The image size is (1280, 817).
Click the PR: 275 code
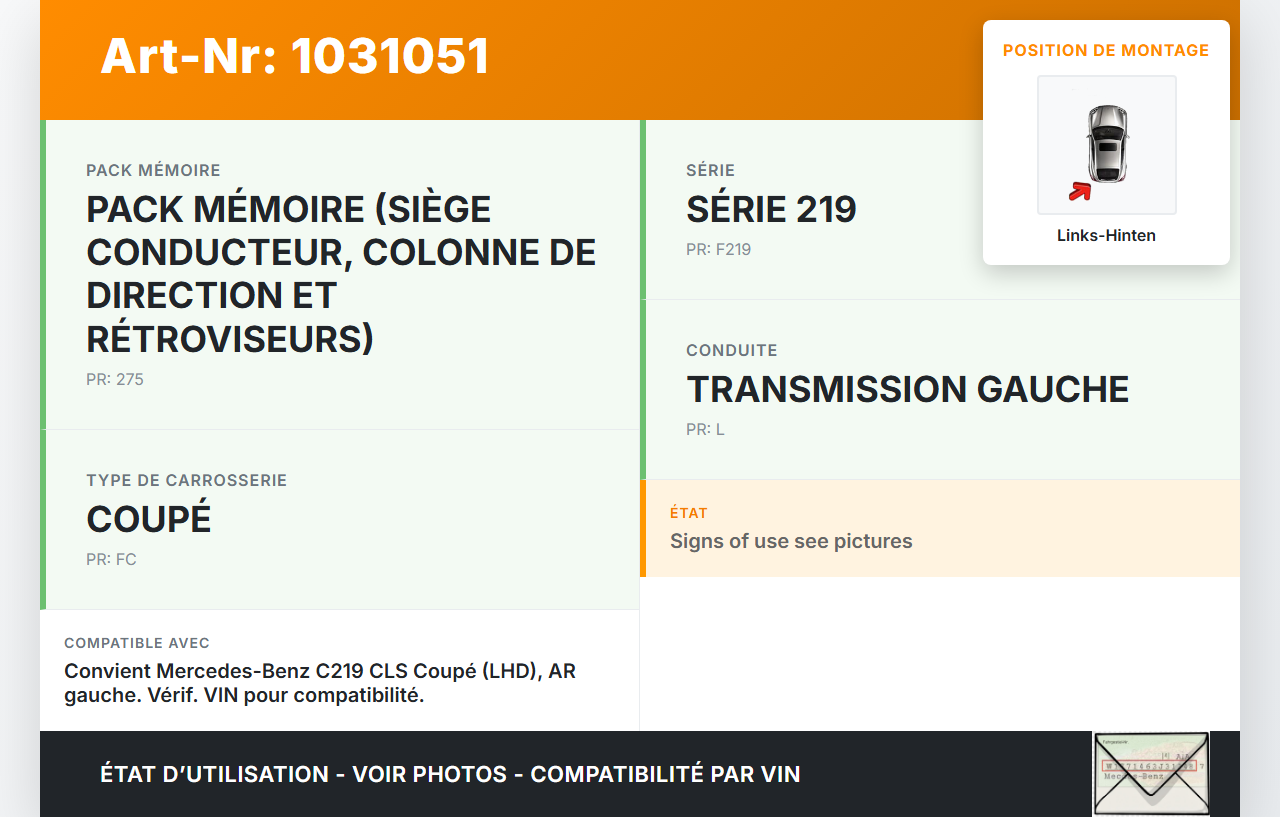coord(115,380)
